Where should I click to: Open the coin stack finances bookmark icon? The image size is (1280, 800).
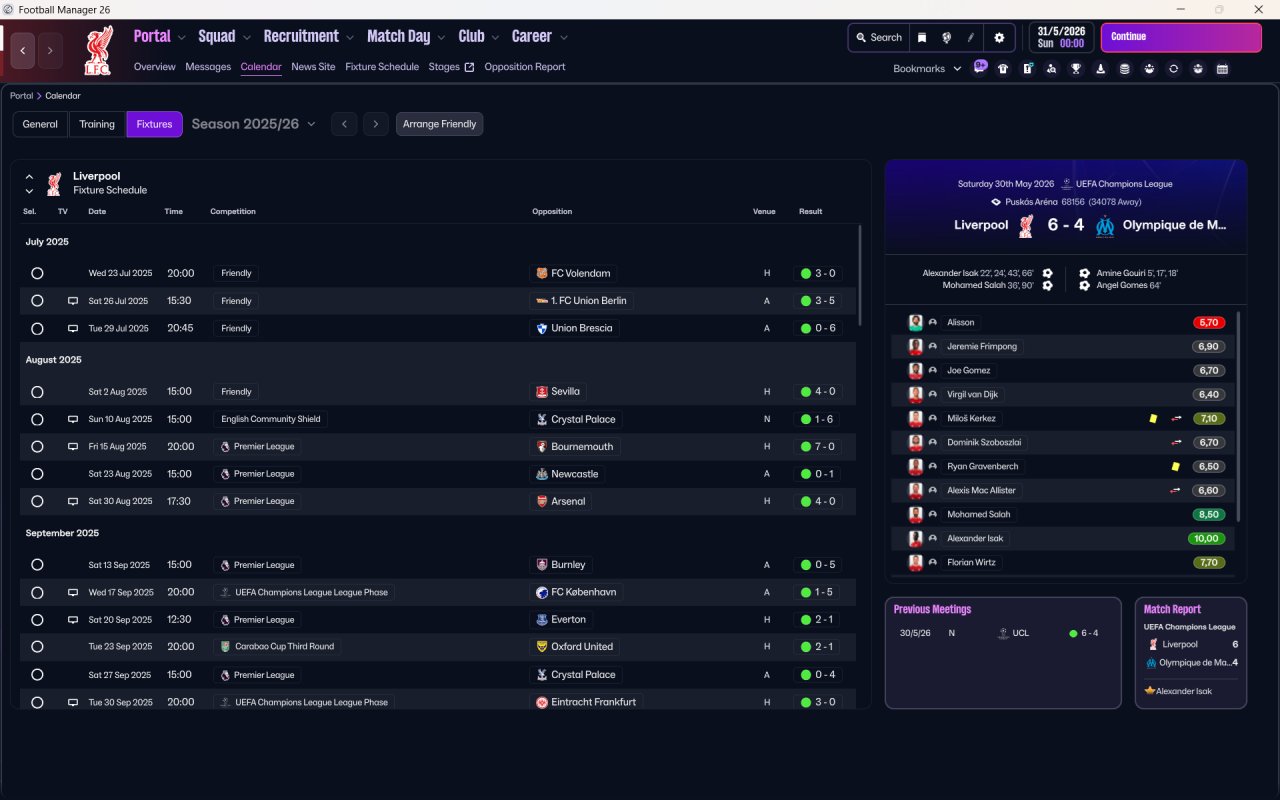tap(1125, 69)
